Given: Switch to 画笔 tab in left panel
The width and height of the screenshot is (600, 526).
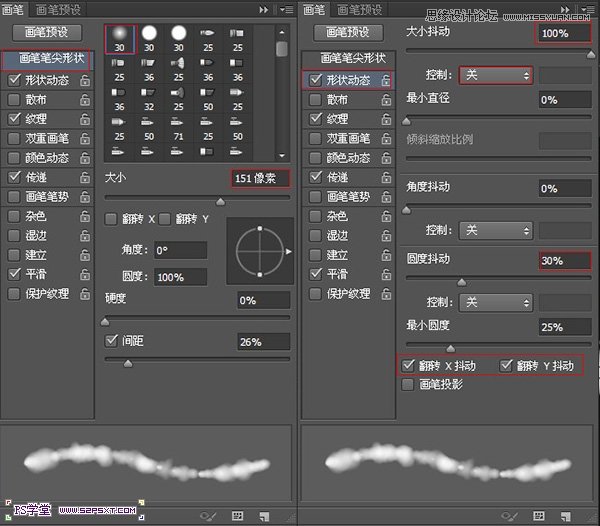Looking at the screenshot, I should click(13, 10).
